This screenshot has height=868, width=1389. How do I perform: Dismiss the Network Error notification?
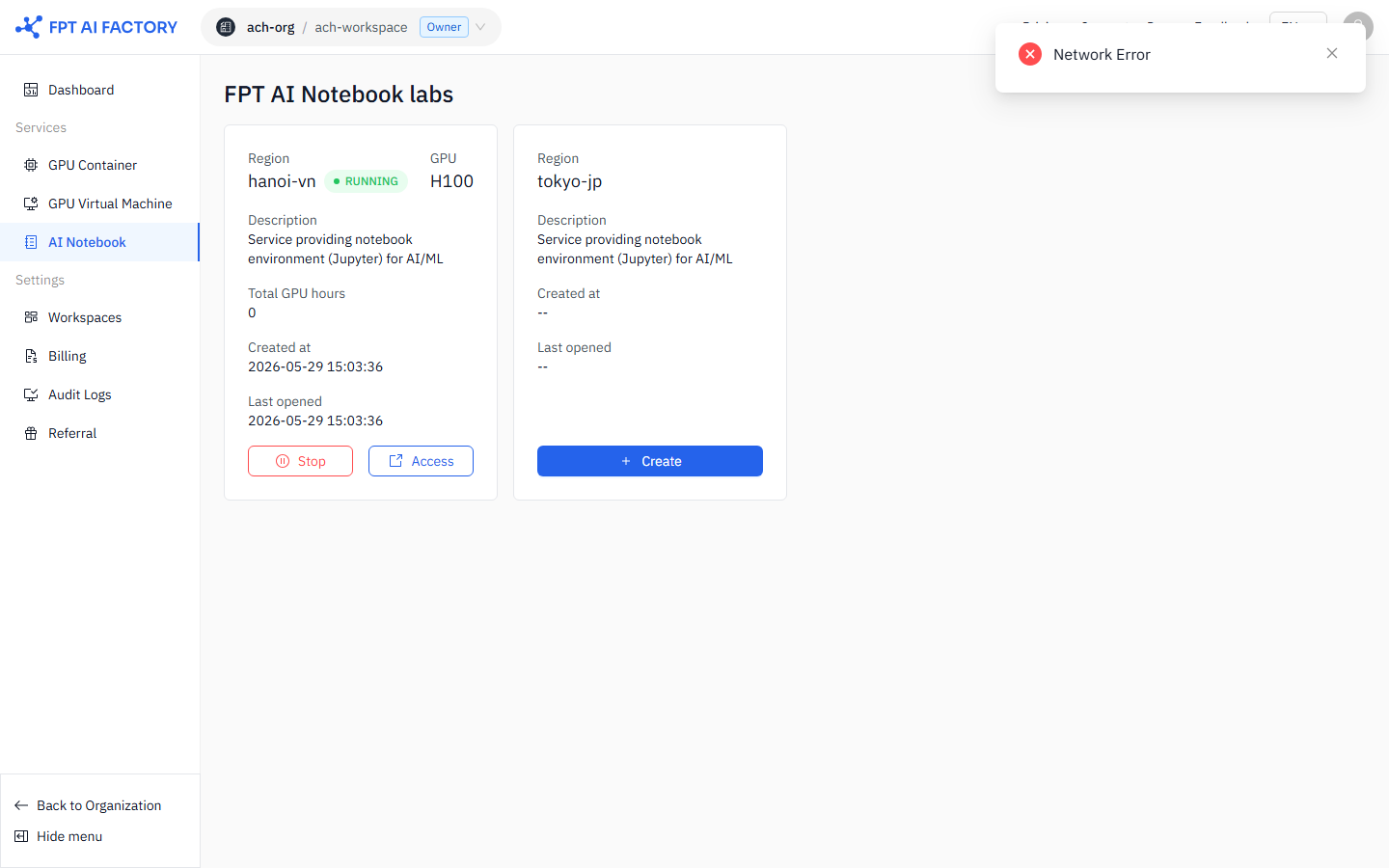(1332, 53)
